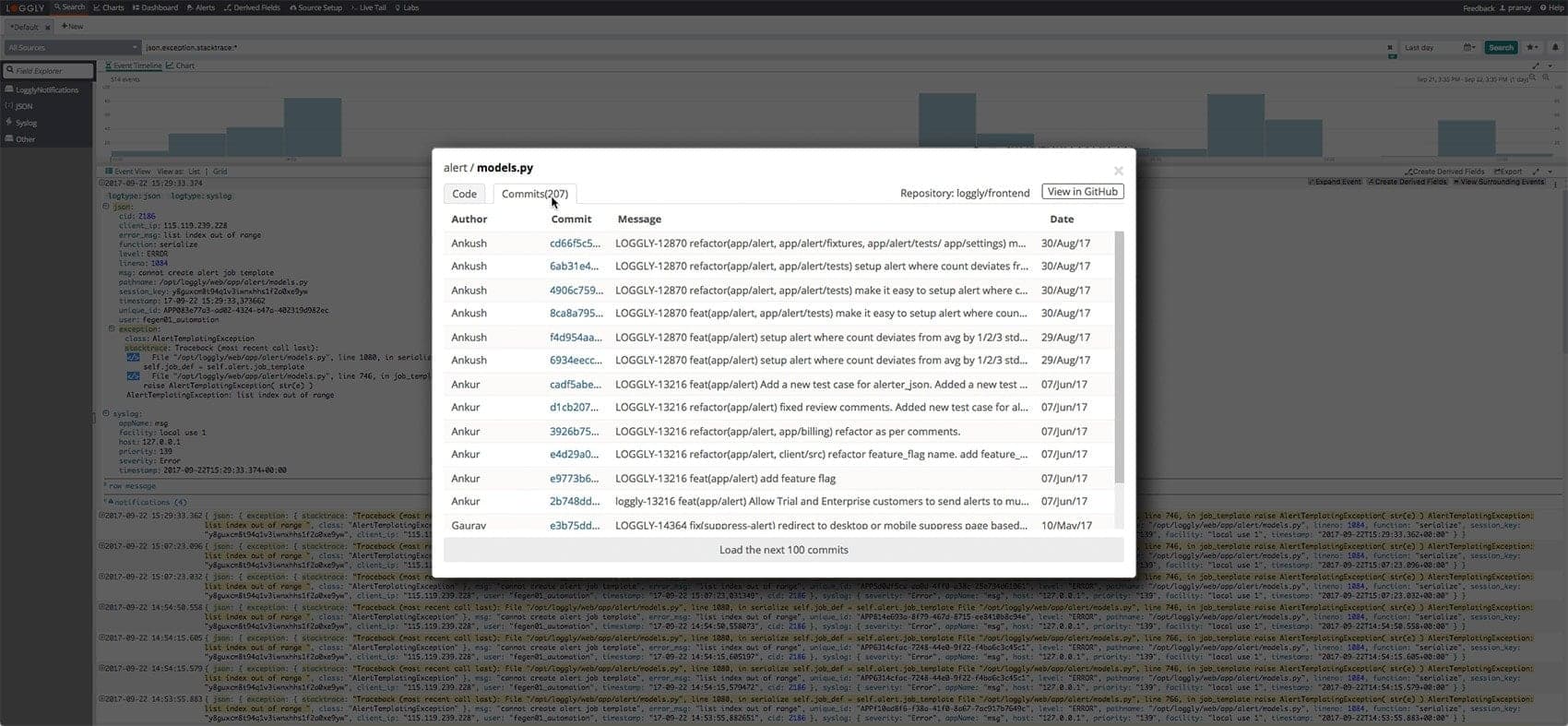Click the alert bell icon
This screenshot has height=726, width=1568.
[x=1555, y=48]
